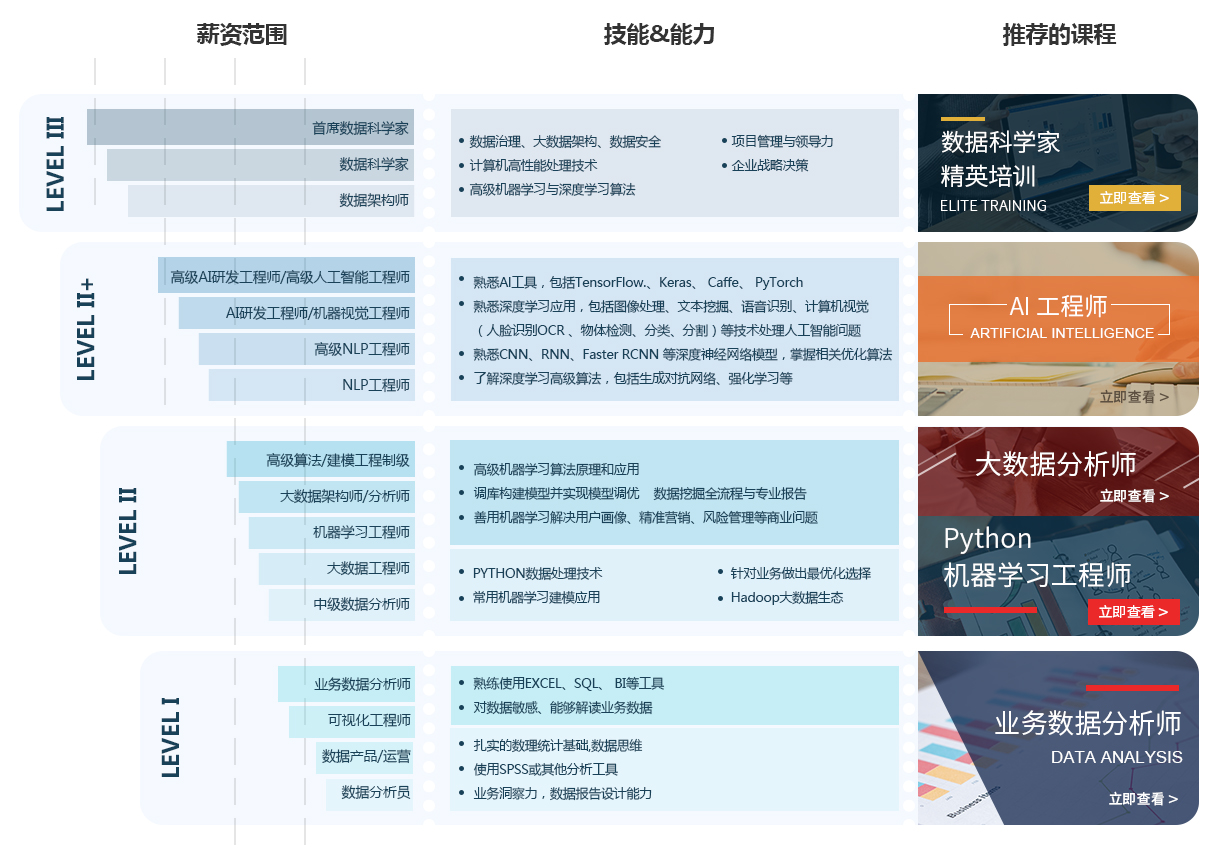Click the line 调库构建模型并实现模型调优
The height and width of the screenshot is (853, 1218).
tap(639, 494)
